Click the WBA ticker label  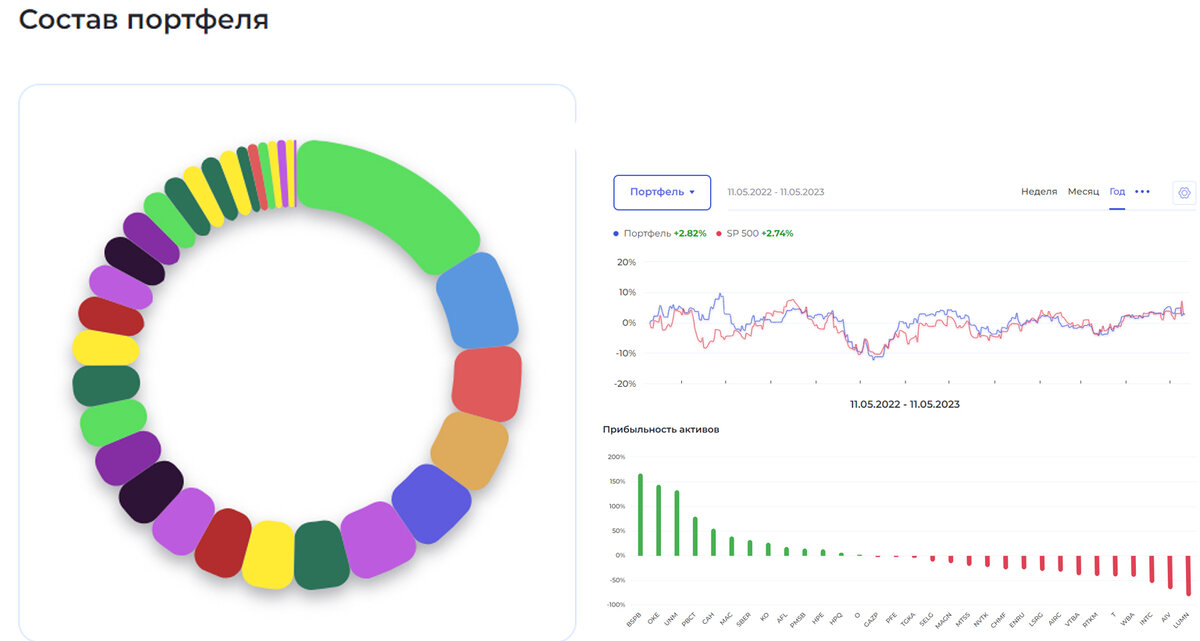(x=1127, y=620)
